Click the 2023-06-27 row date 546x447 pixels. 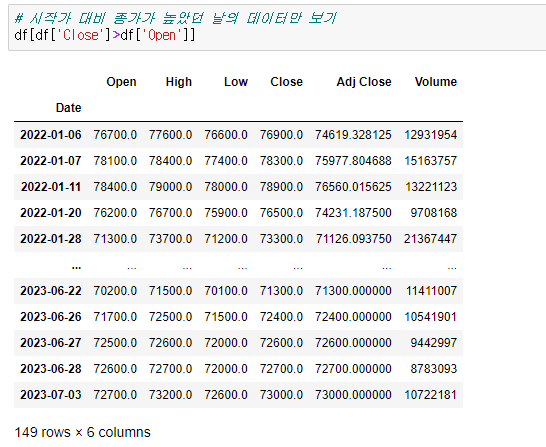51,343
